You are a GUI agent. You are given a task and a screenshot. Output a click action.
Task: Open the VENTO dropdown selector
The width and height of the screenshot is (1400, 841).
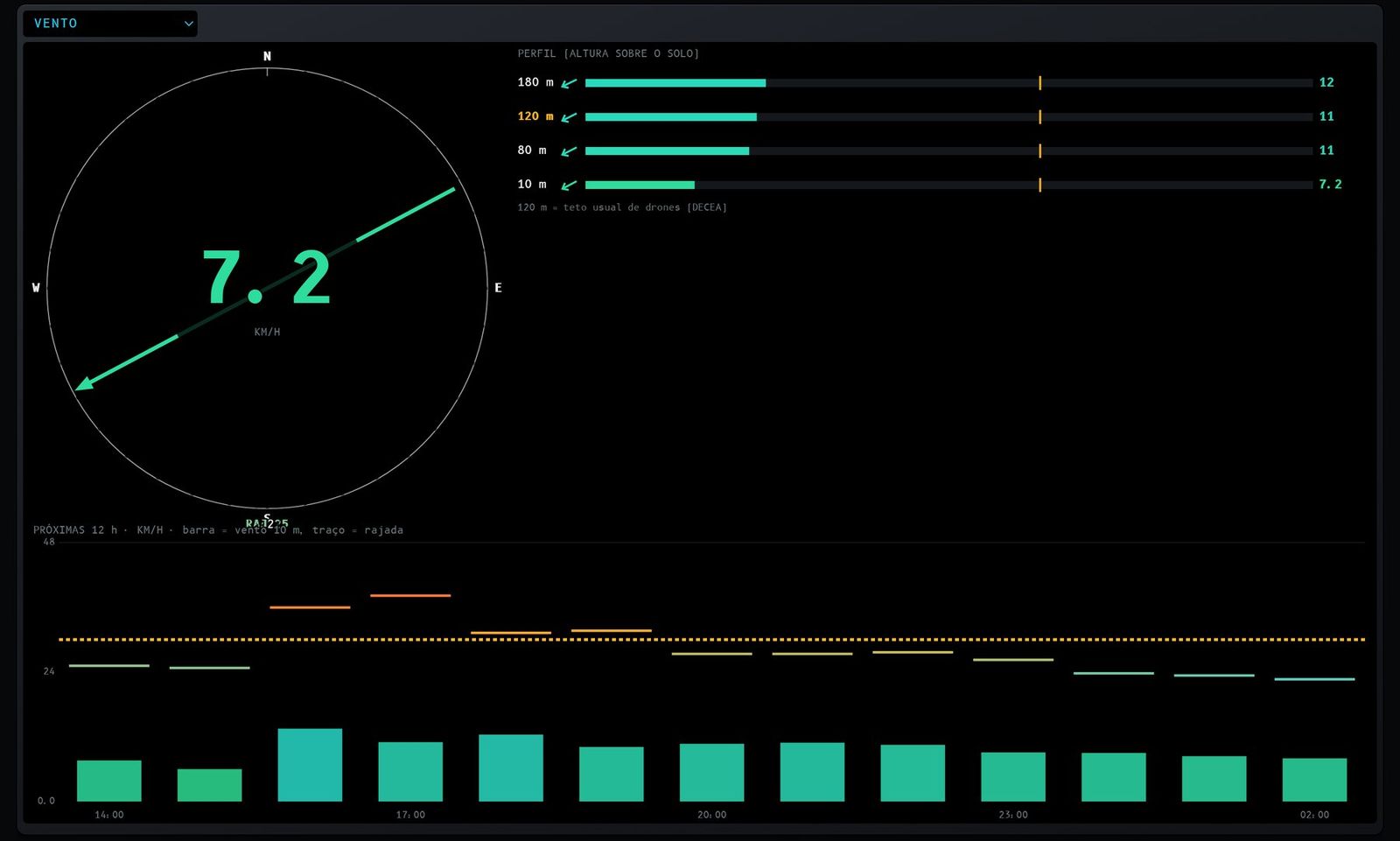(x=110, y=24)
